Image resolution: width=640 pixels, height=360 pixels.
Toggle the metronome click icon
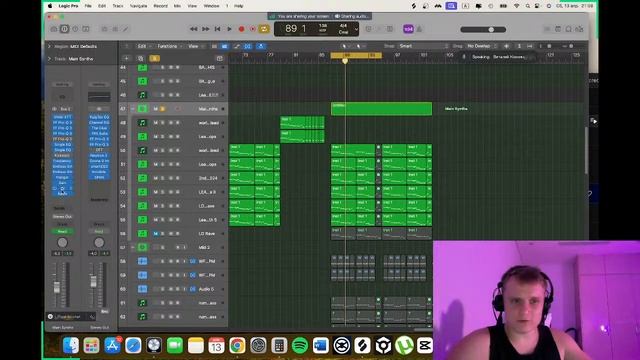click(x=419, y=29)
